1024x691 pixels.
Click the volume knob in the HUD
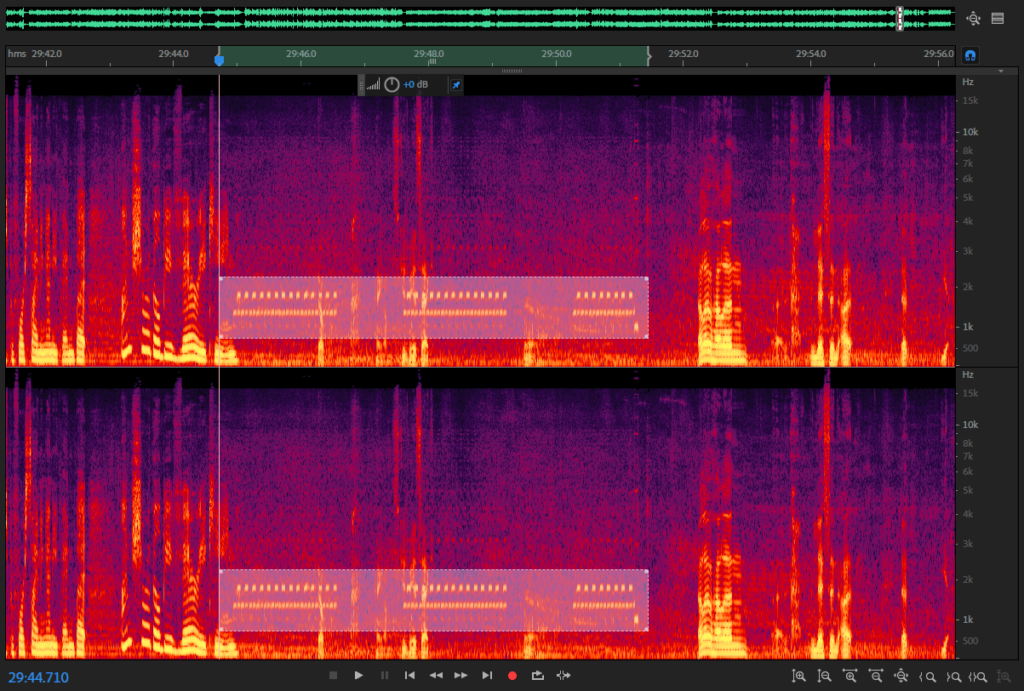click(390, 84)
